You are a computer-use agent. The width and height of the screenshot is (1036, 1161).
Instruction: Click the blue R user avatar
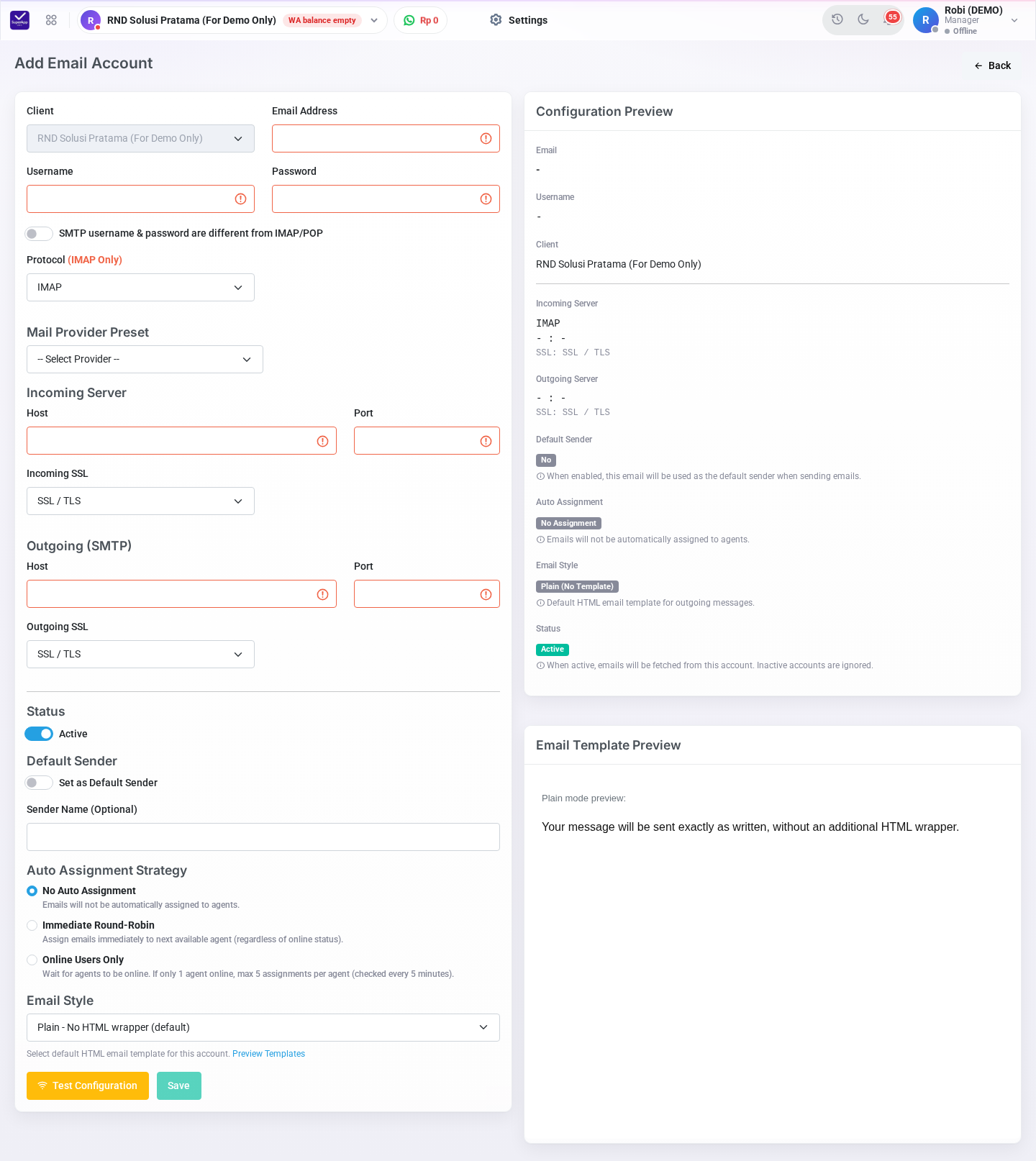(926, 20)
